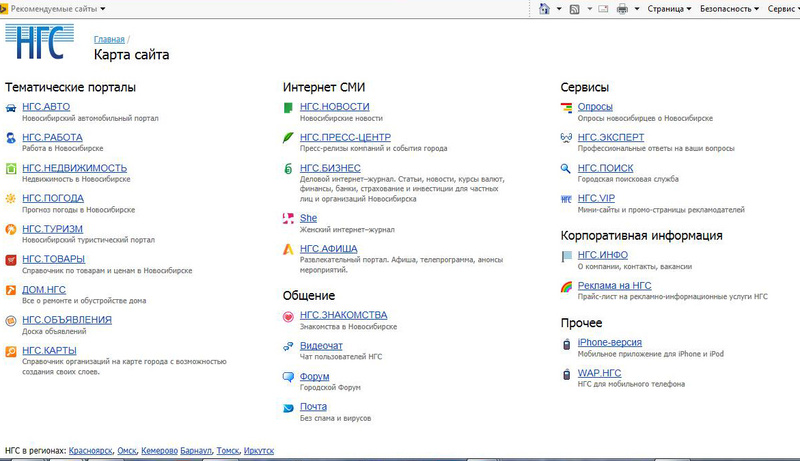The height and width of the screenshot is (461, 800).
Task: Click the phone icon beside iPhone-версия
Action: (x=566, y=343)
